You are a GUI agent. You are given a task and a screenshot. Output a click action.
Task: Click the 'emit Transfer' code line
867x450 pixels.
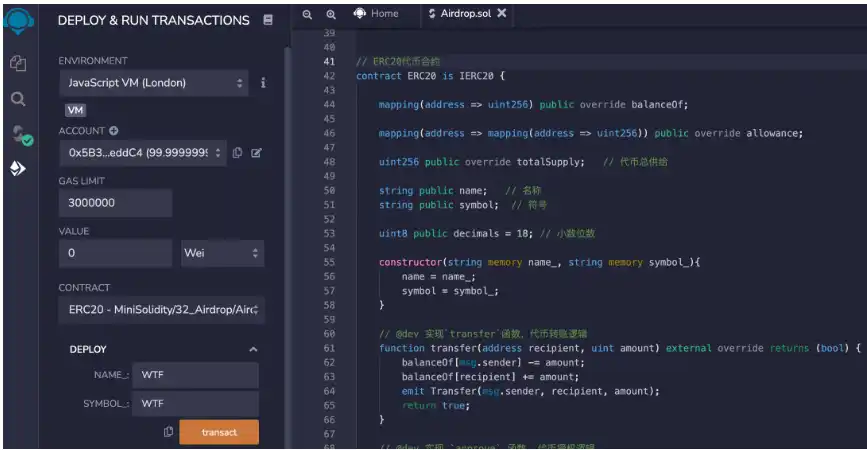point(531,391)
